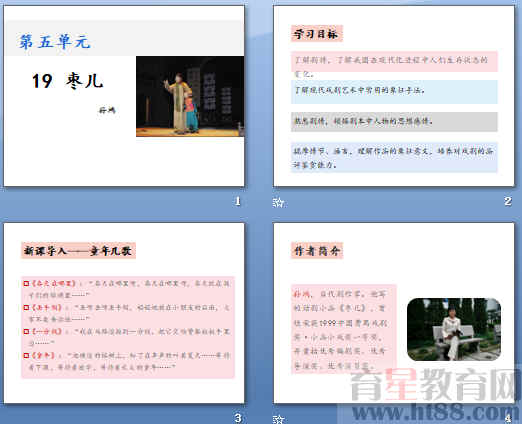Click the animation star icon under slide 4
The width and height of the screenshot is (522, 424).
click(x=278, y=419)
